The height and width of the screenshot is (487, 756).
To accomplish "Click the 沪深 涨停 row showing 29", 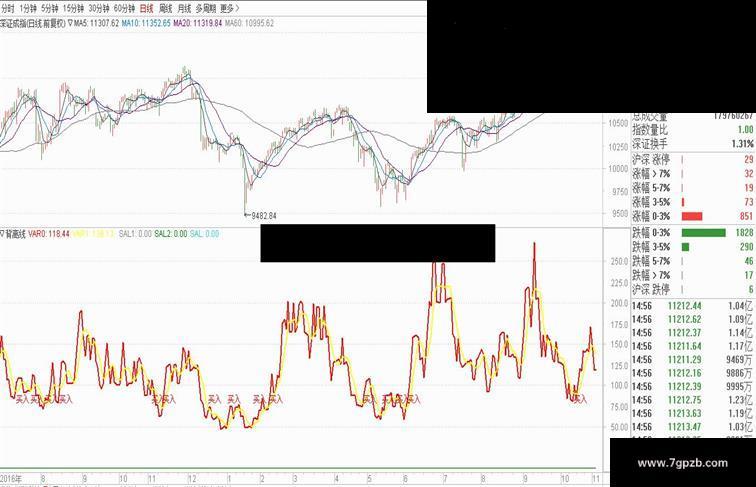I will [692, 160].
